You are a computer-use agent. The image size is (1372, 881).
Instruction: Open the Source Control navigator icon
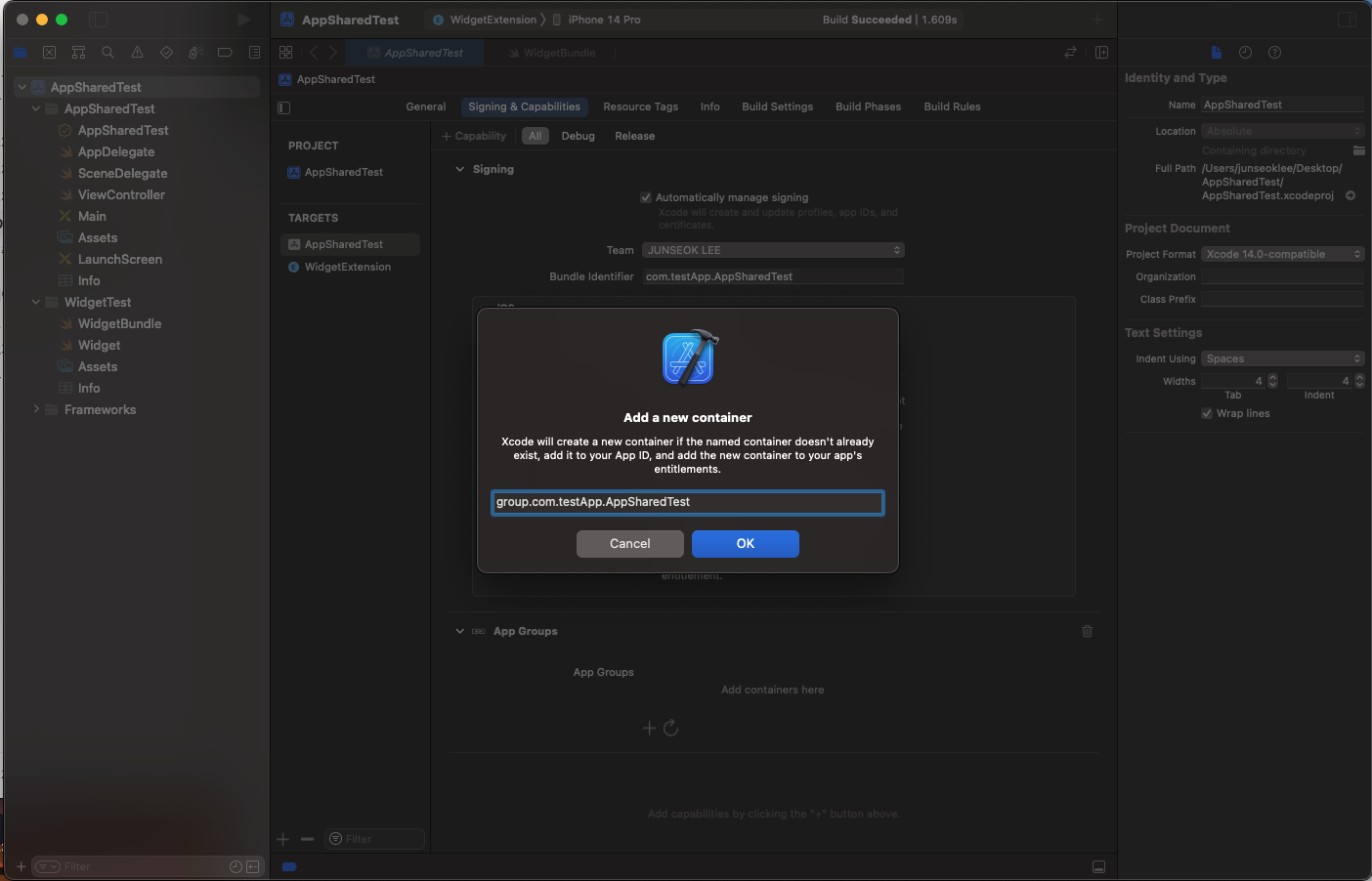[x=49, y=53]
